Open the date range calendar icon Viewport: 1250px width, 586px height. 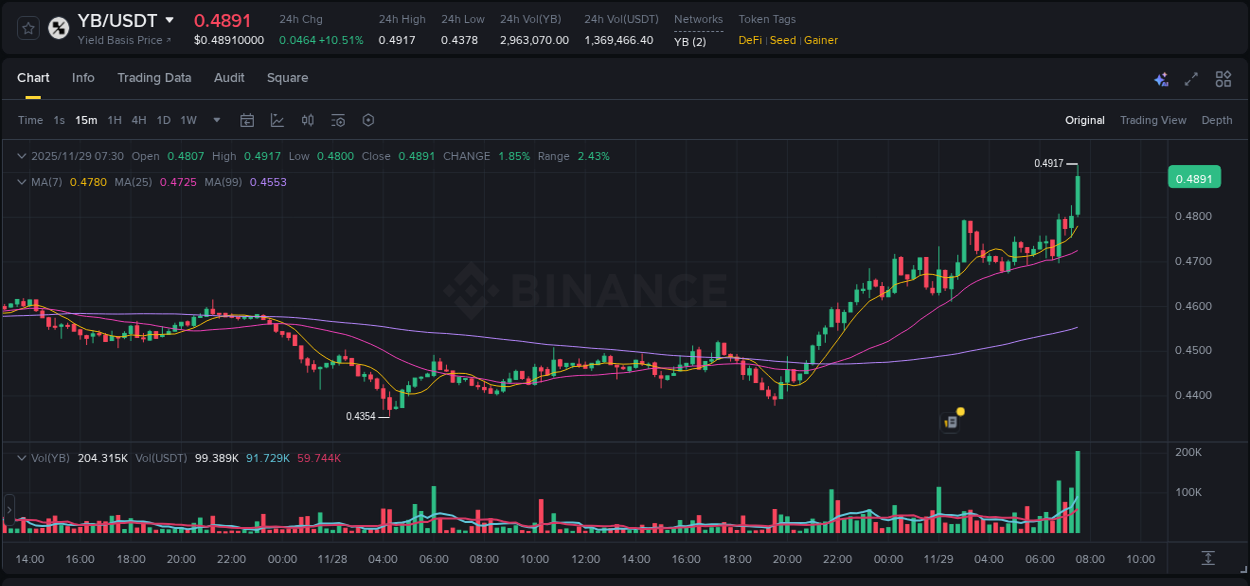click(x=247, y=120)
